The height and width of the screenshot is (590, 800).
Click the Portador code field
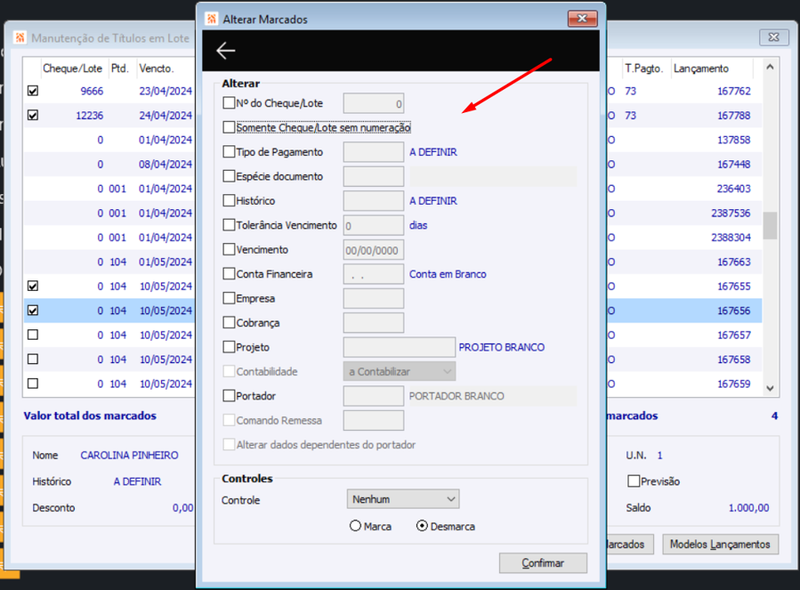pyautogui.click(x=373, y=396)
